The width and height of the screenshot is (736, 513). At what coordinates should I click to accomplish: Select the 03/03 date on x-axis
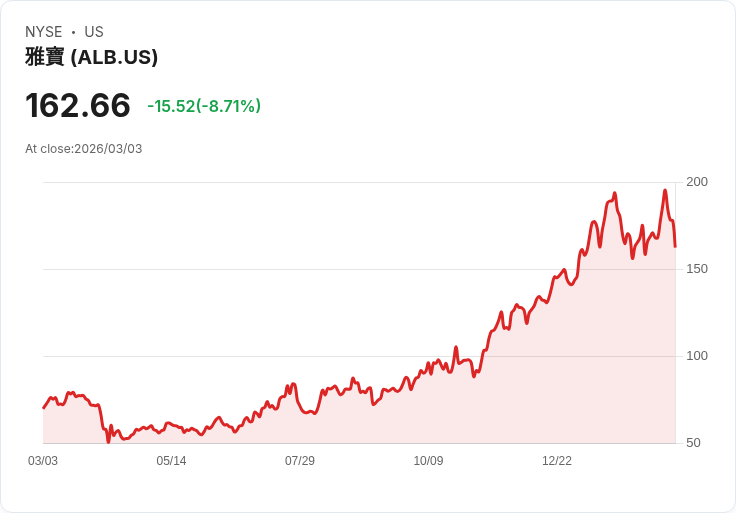(43, 461)
